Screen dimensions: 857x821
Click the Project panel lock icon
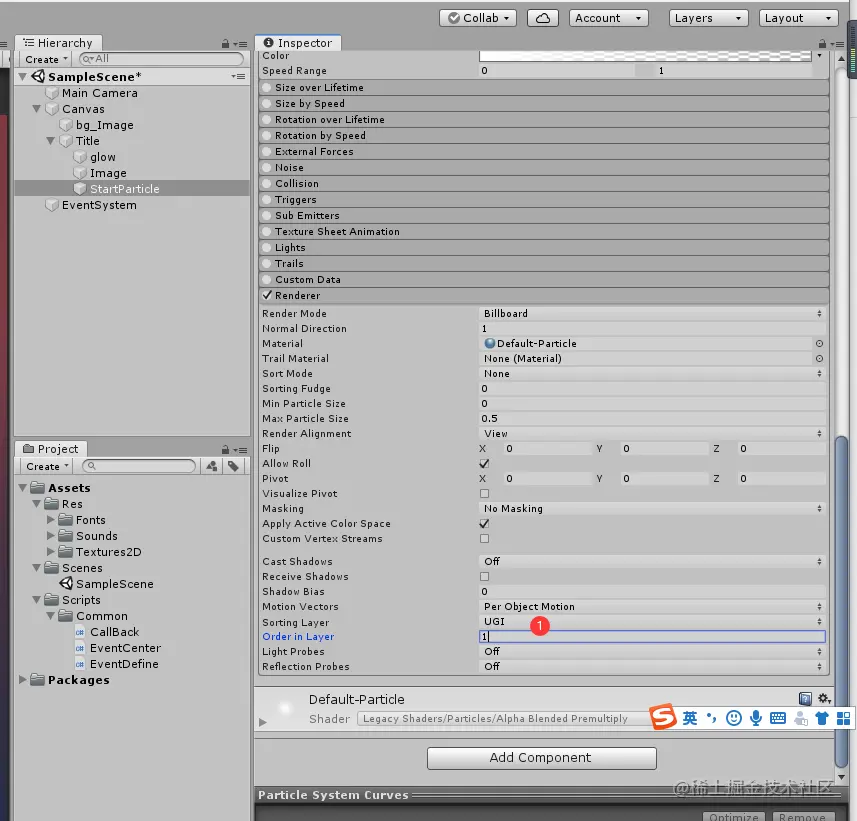(225, 449)
